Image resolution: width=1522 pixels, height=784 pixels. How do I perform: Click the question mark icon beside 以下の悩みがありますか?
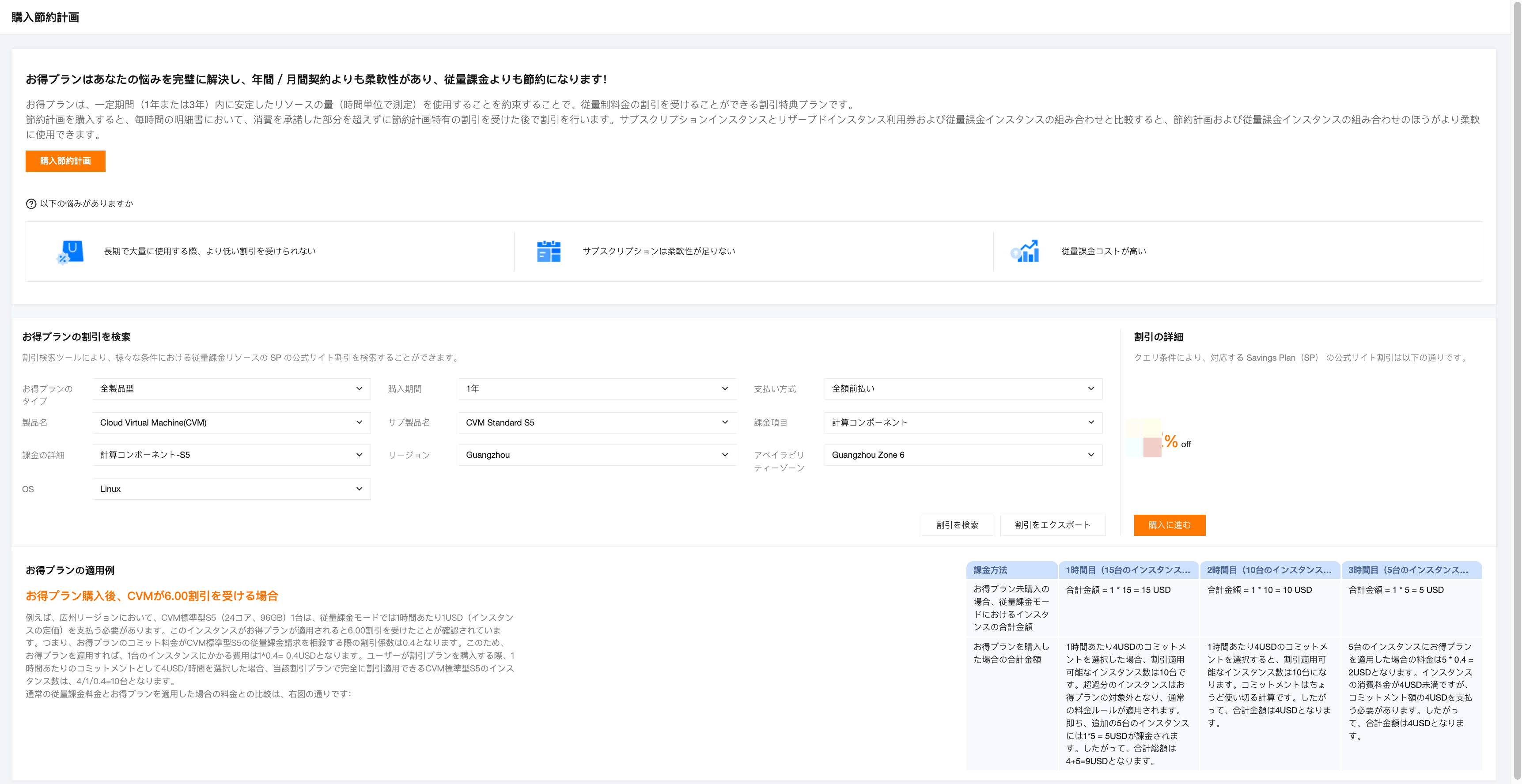pyautogui.click(x=31, y=204)
